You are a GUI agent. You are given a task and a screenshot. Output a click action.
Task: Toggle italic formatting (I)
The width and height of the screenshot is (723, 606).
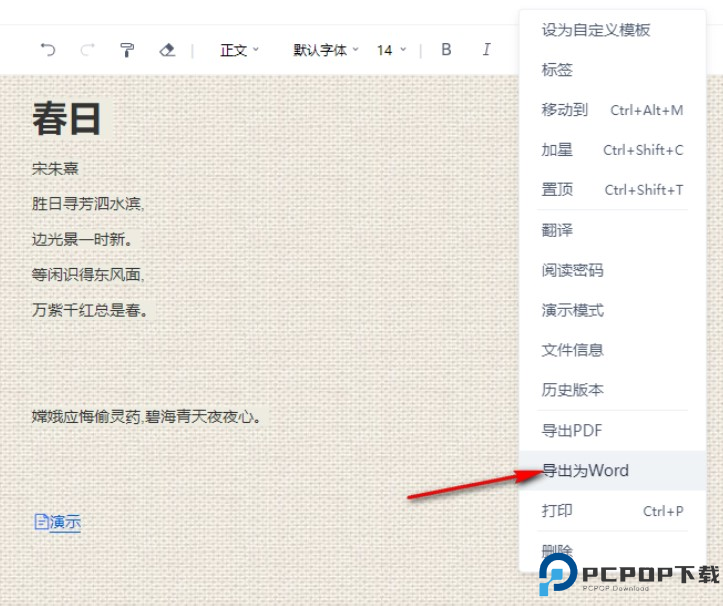[x=486, y=49]
